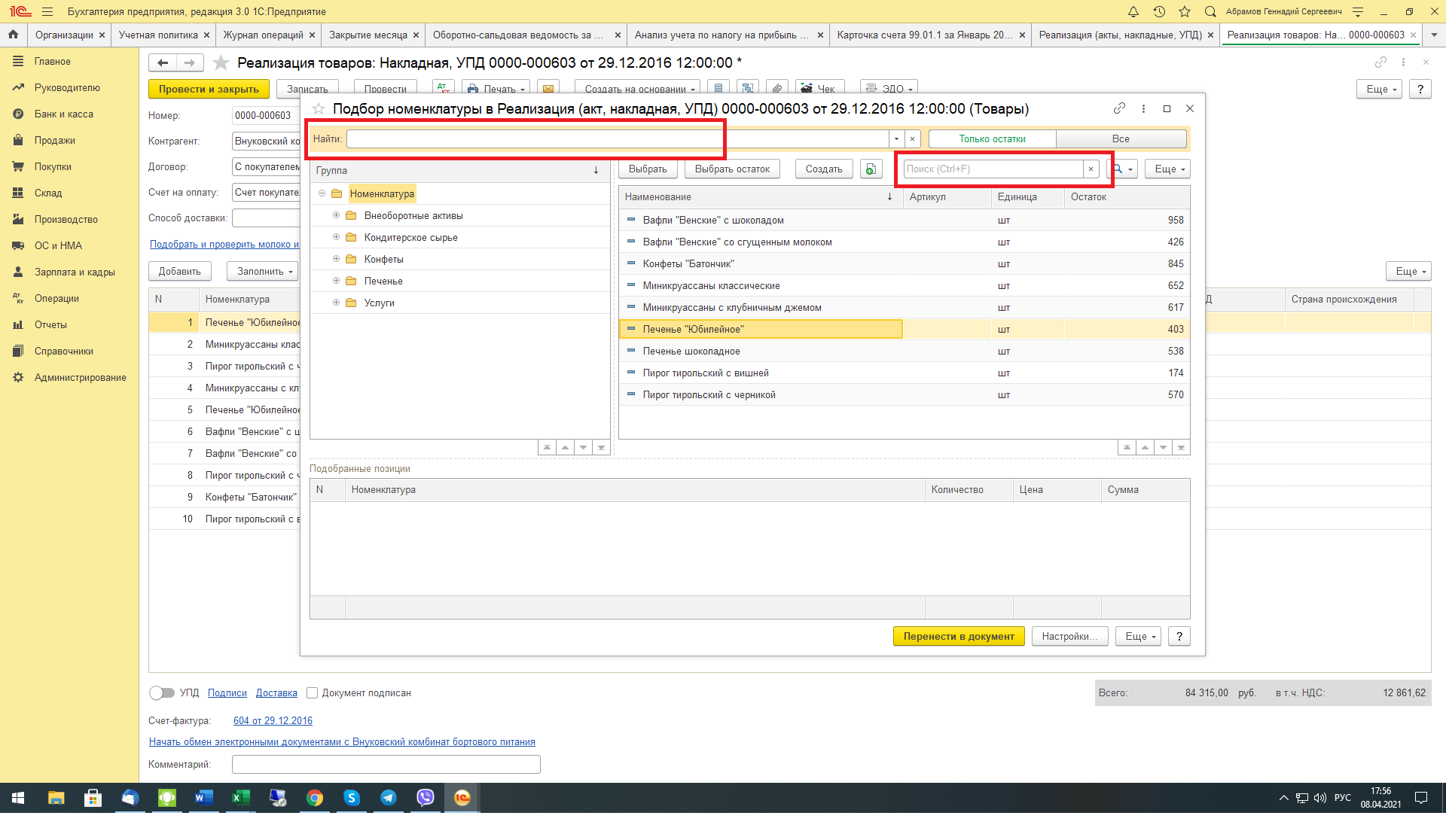Open the Склад section in sidebar
The height and width of the screenshot is (840, 1446).
48,193
